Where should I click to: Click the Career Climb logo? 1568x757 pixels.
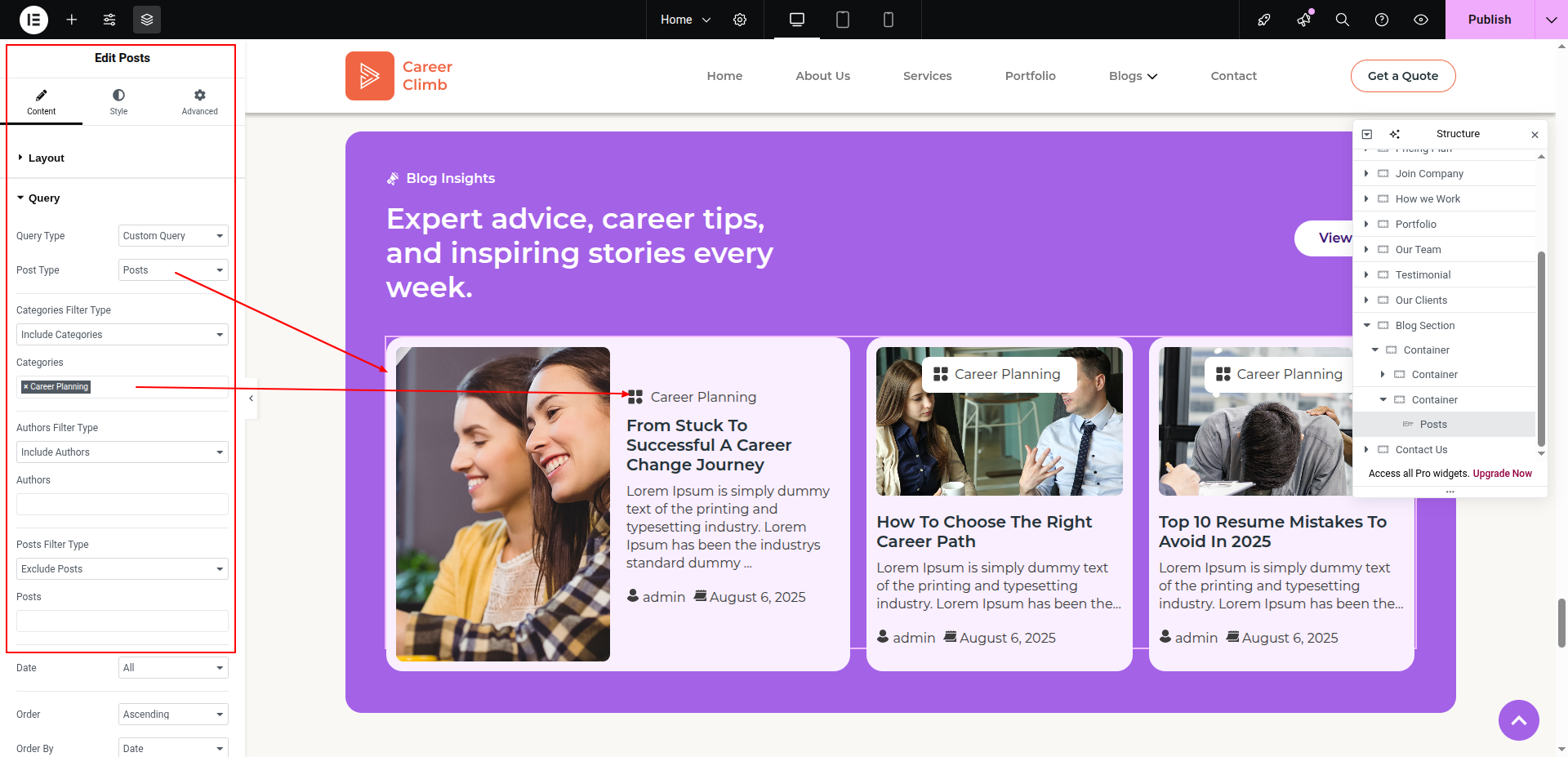coord(399,76)
